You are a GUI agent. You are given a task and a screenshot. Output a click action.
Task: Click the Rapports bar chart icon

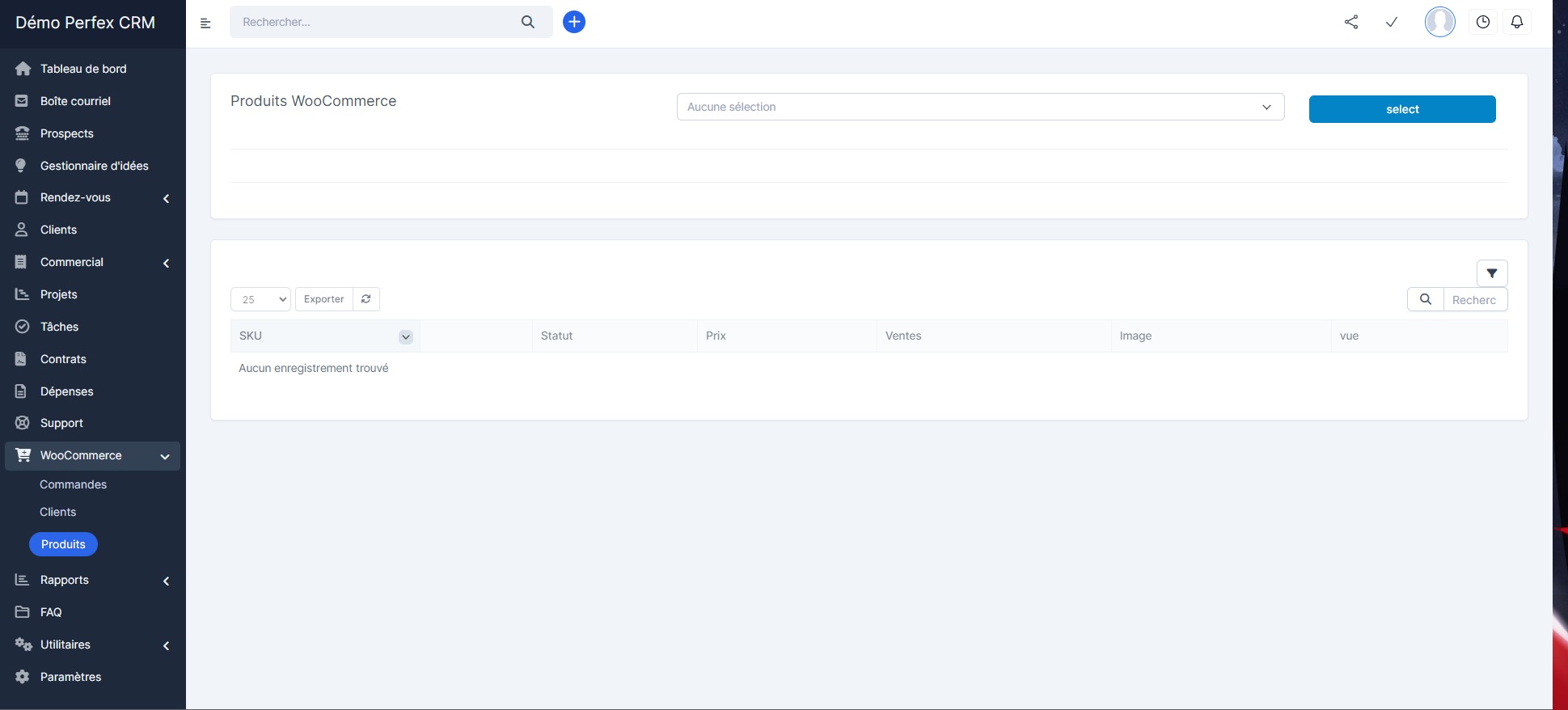22,580
